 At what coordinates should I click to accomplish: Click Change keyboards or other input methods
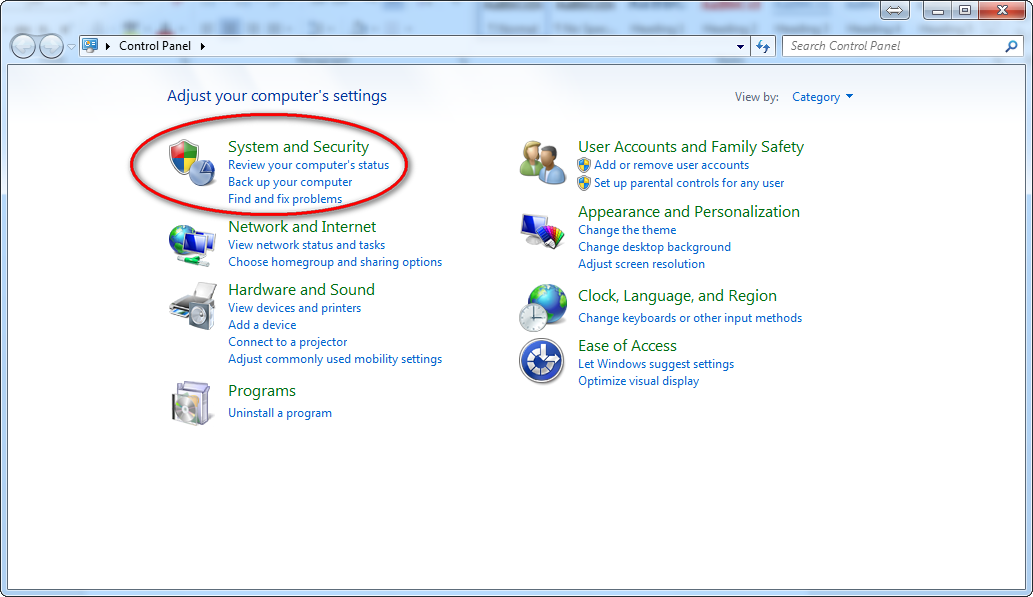pos(690,318)
